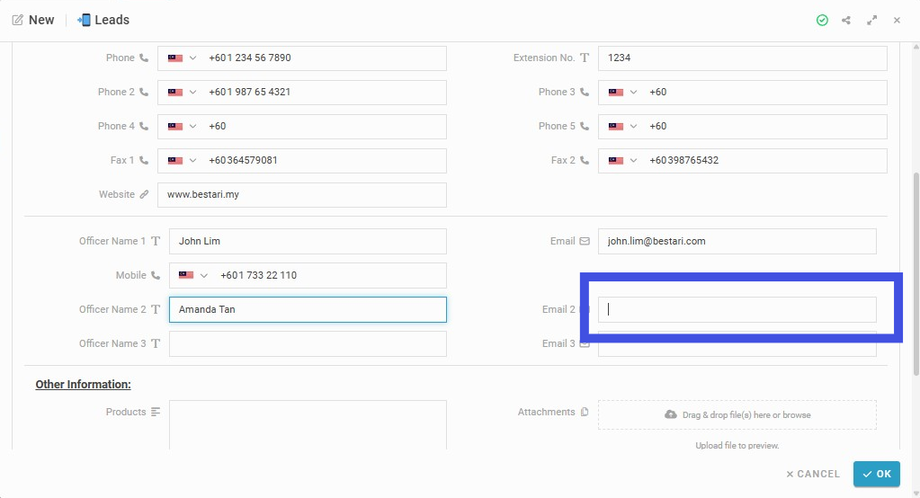Click the New edit pencil icon
The width and height of the screenshot is (920, 498).
pos(17,20)
